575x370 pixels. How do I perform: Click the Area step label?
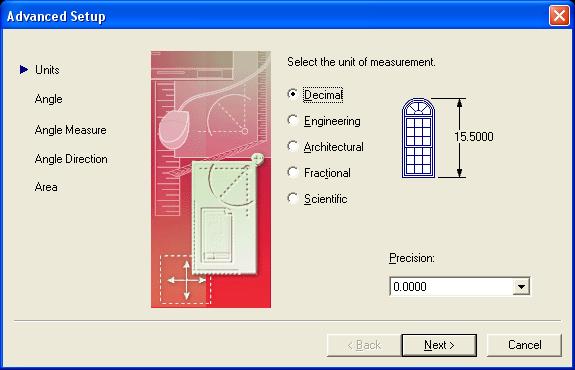(46, 187)
